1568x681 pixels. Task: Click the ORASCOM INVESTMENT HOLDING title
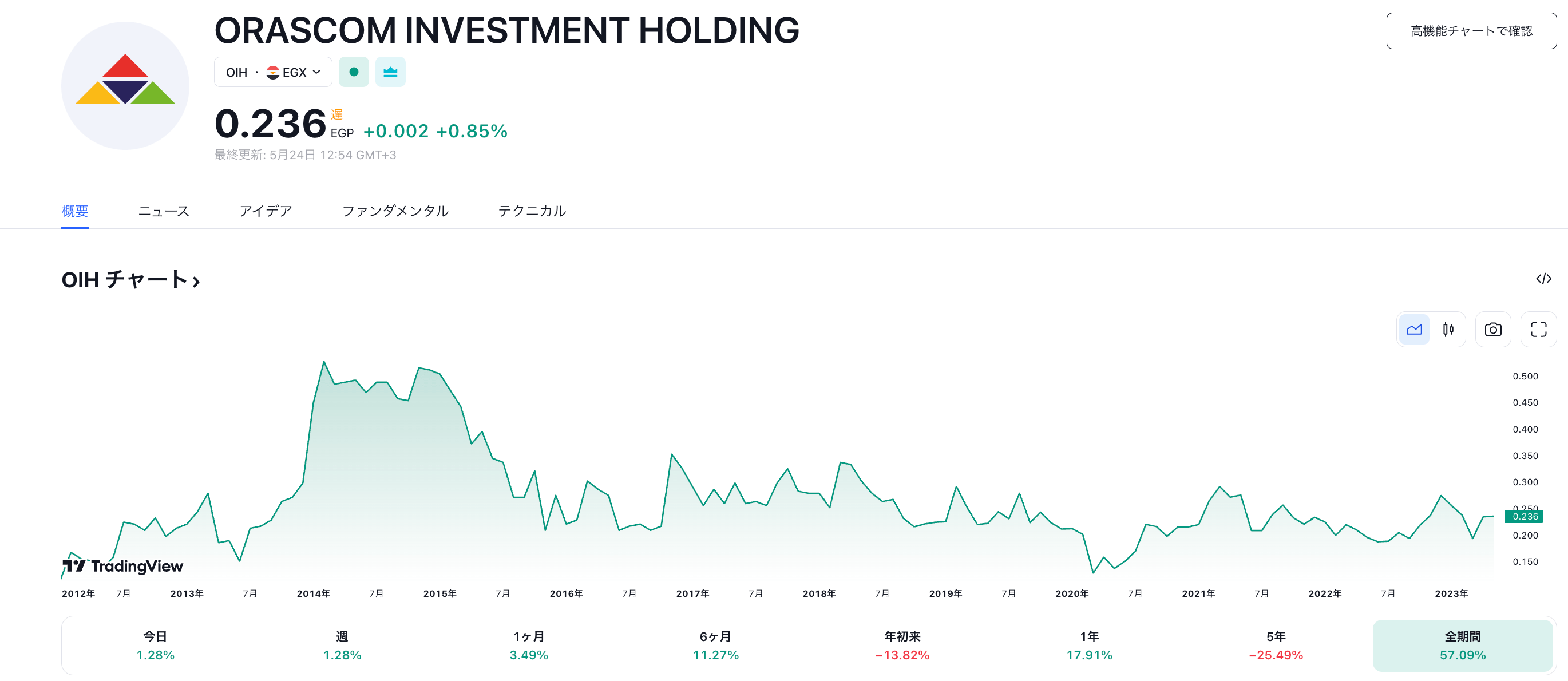[506, 30]
